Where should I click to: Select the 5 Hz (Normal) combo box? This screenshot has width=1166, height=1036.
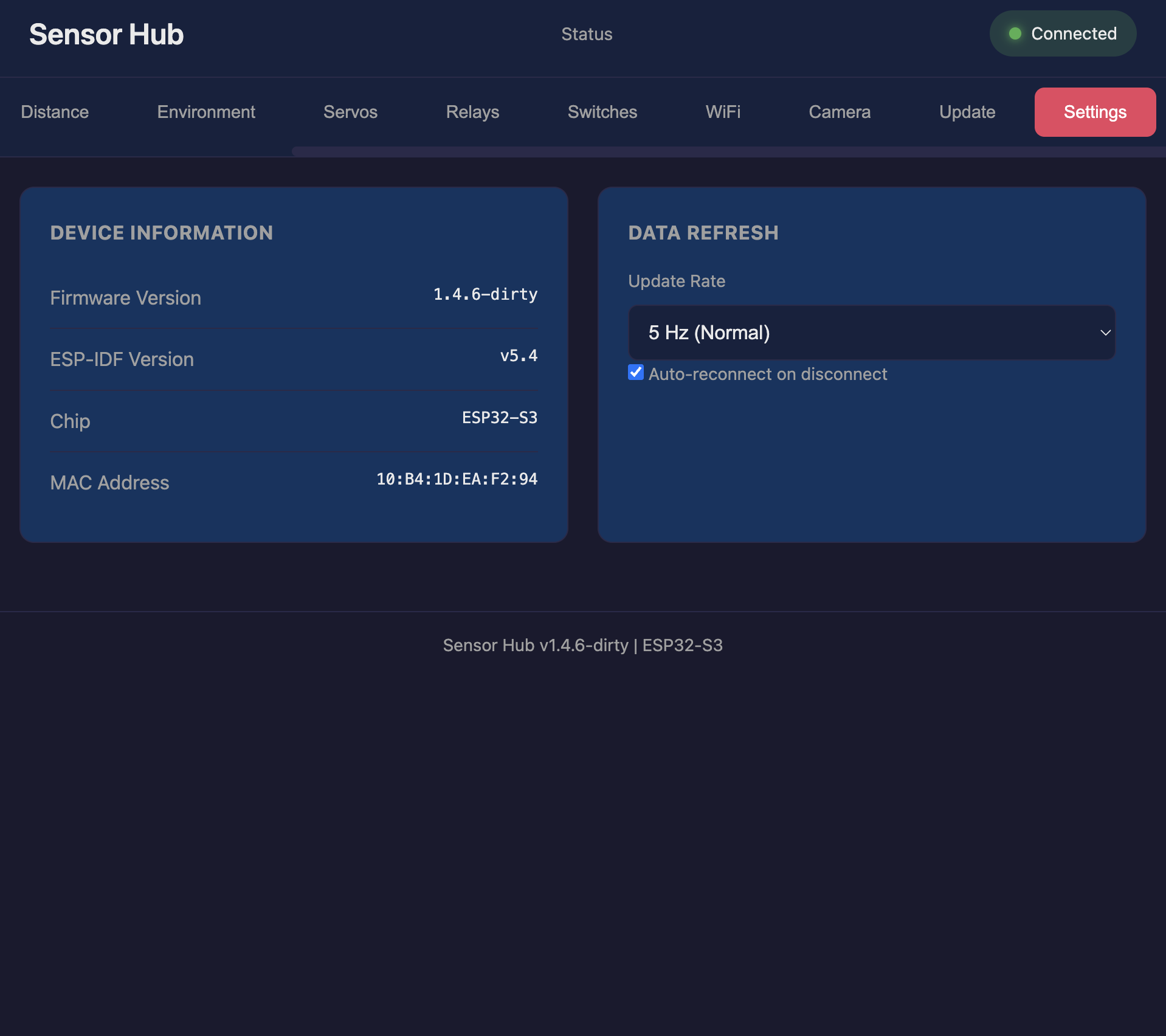click(x=871, y=333)
